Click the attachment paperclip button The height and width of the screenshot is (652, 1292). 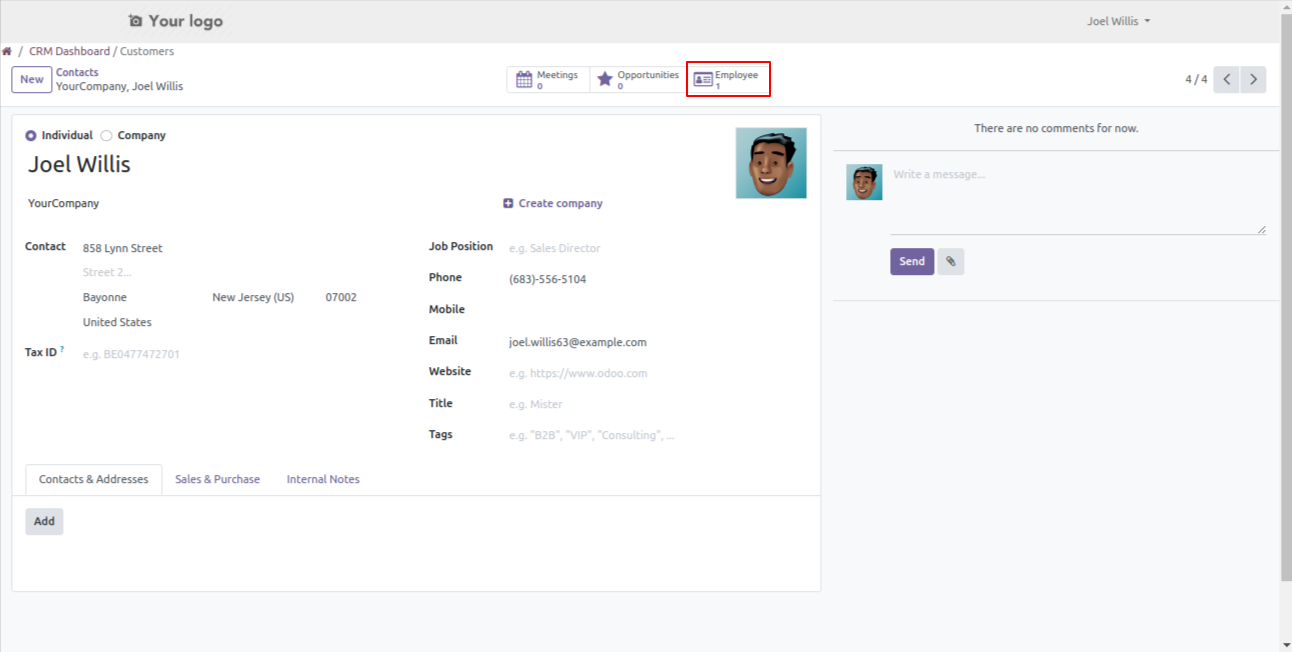tap(951, 261)
